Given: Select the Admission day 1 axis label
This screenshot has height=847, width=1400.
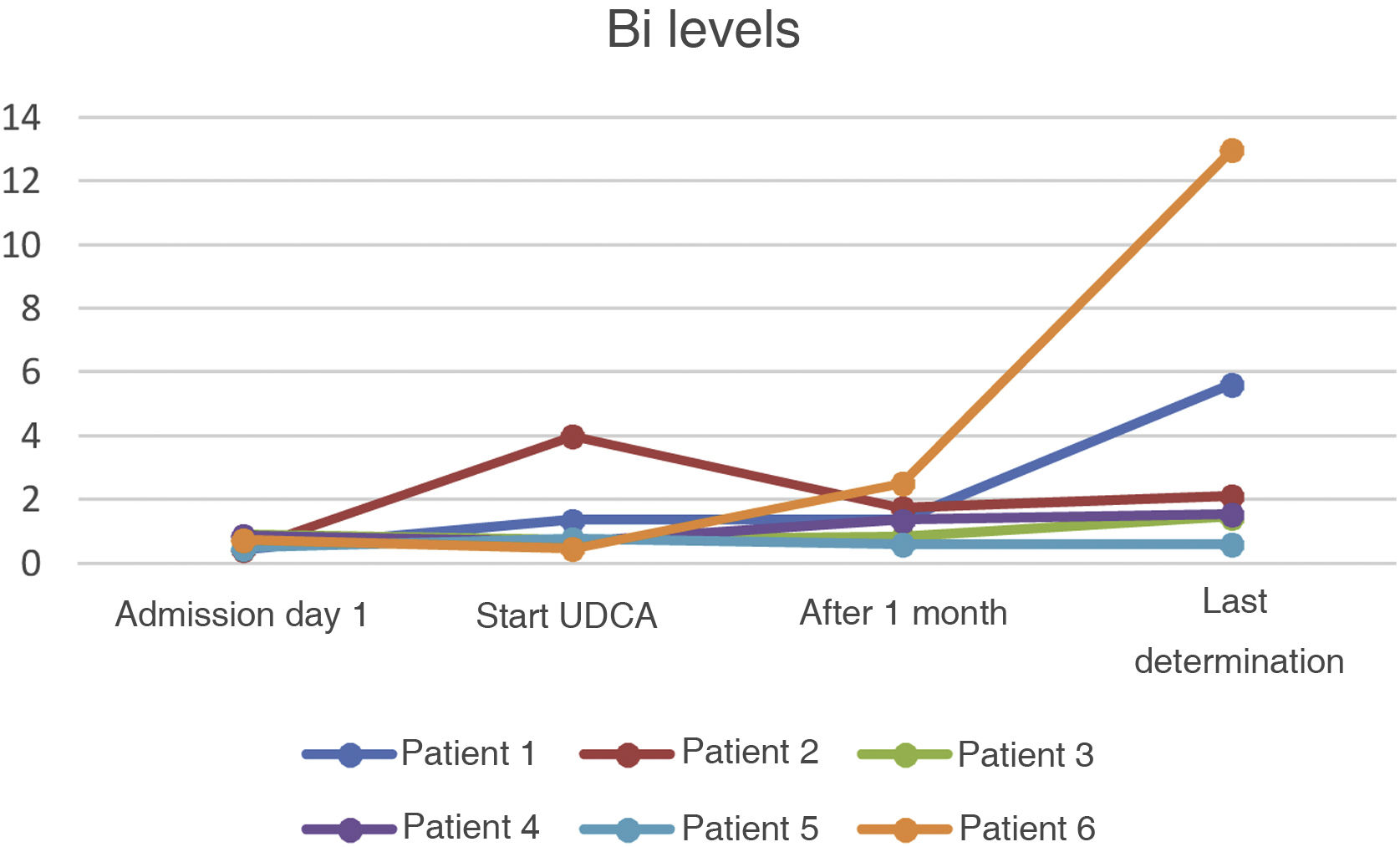Looking at the screenshot, I should tap(242, 615).
